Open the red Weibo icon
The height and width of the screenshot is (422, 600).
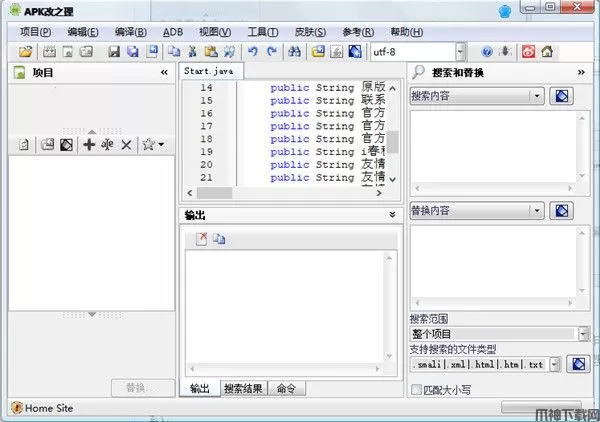click(x=528, y=51)
